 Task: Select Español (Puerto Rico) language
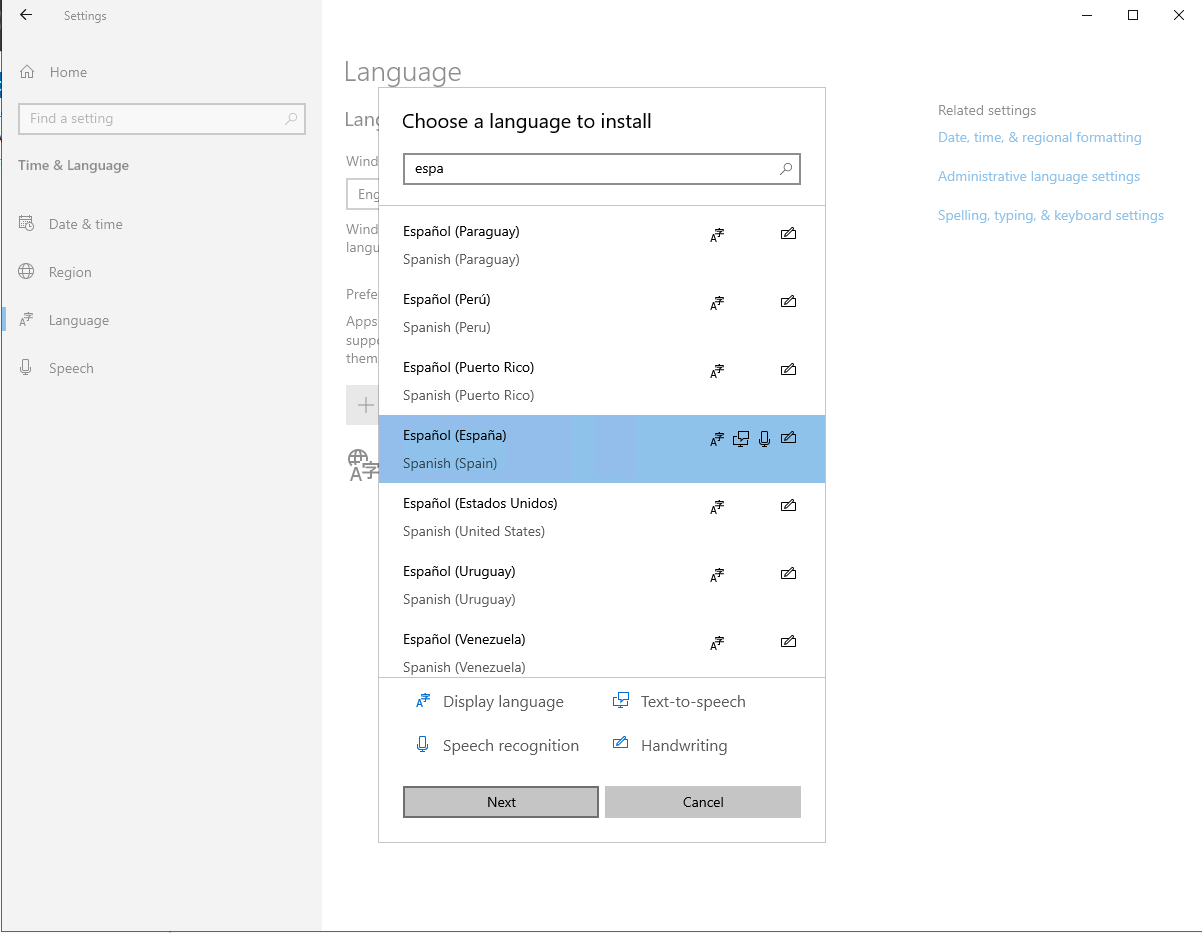point(602,381)
